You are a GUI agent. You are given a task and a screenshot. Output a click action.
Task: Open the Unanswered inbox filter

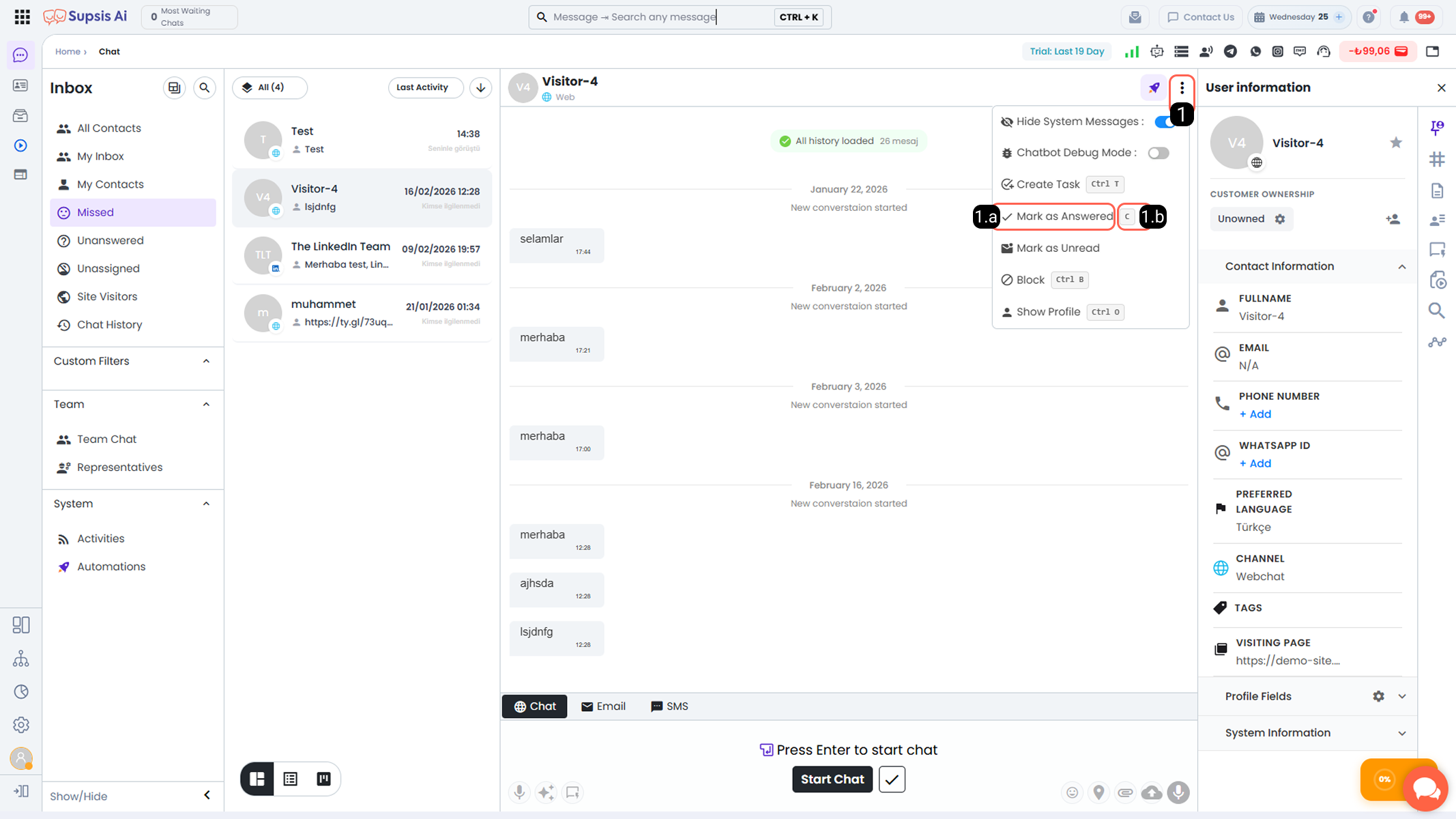(133, 240)
